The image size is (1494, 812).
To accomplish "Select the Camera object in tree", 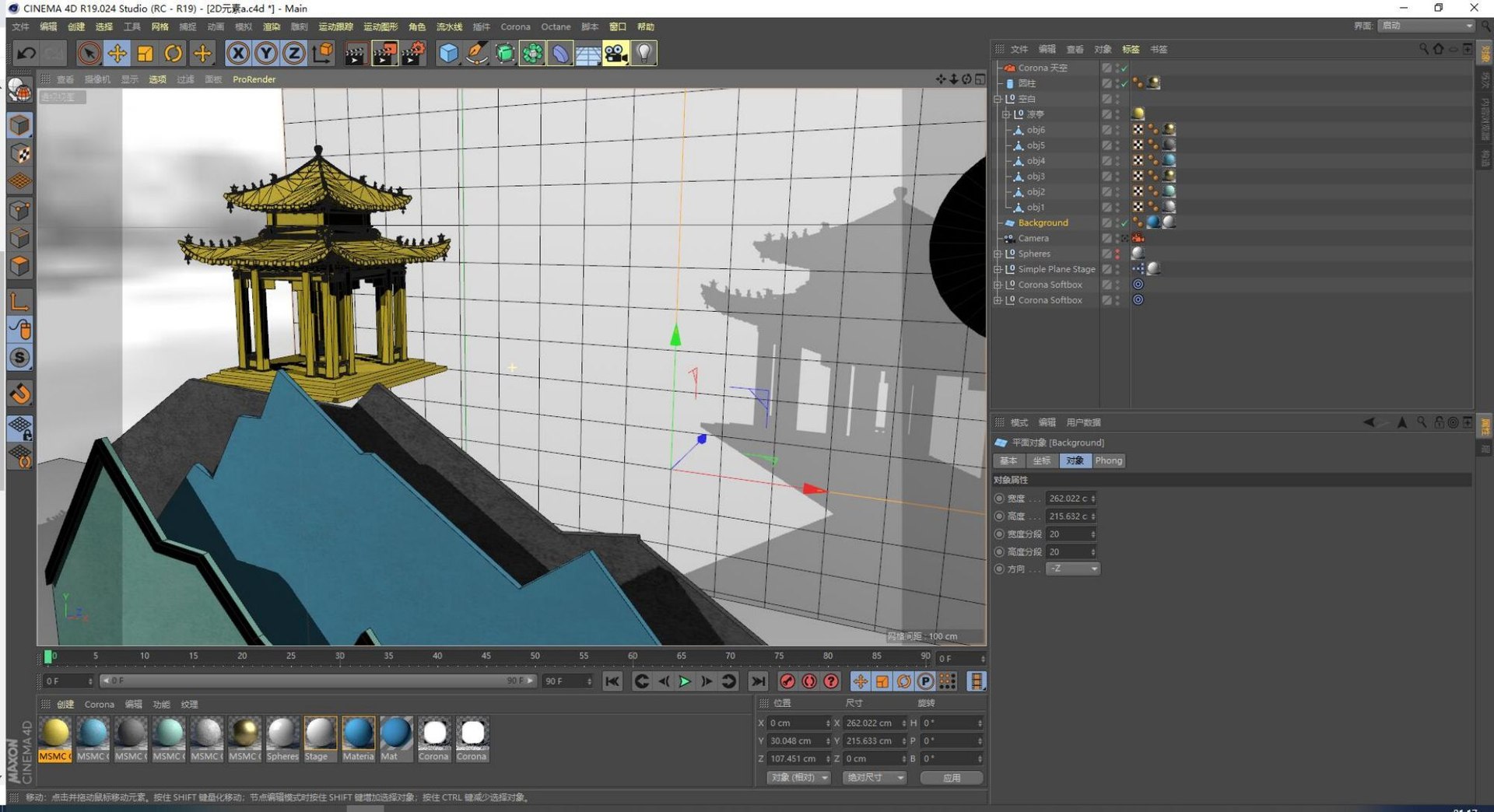I will [x=1033, y=238].
